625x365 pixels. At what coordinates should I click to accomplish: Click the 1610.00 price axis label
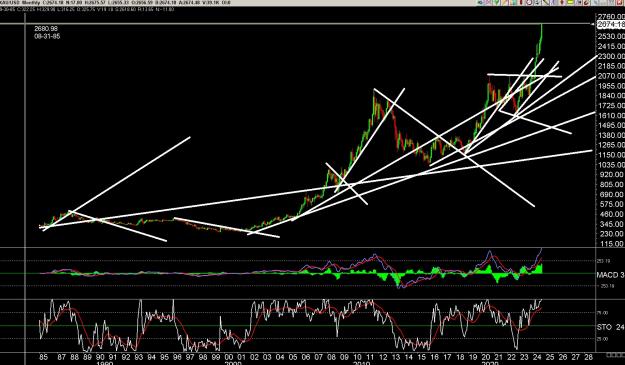(611, 115)
